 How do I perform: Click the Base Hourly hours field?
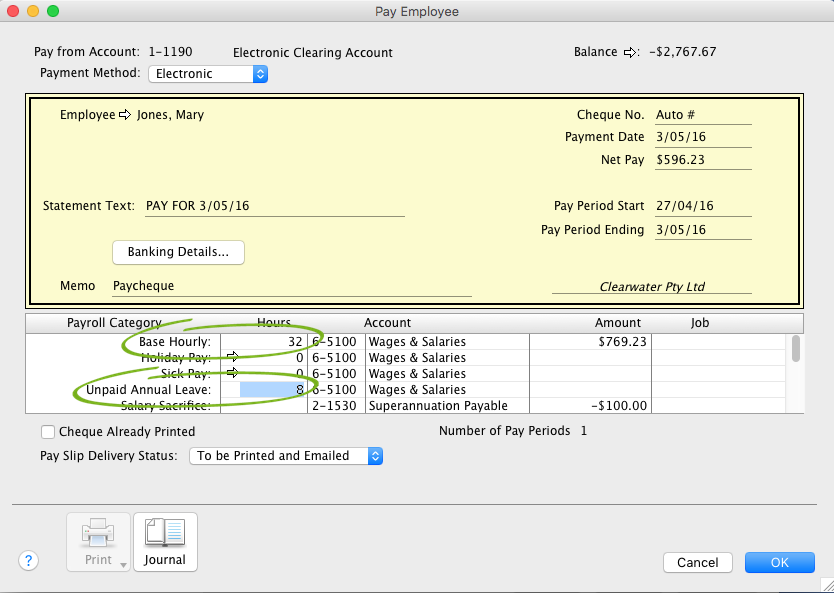pyautogui.click(x=272, y=341)
